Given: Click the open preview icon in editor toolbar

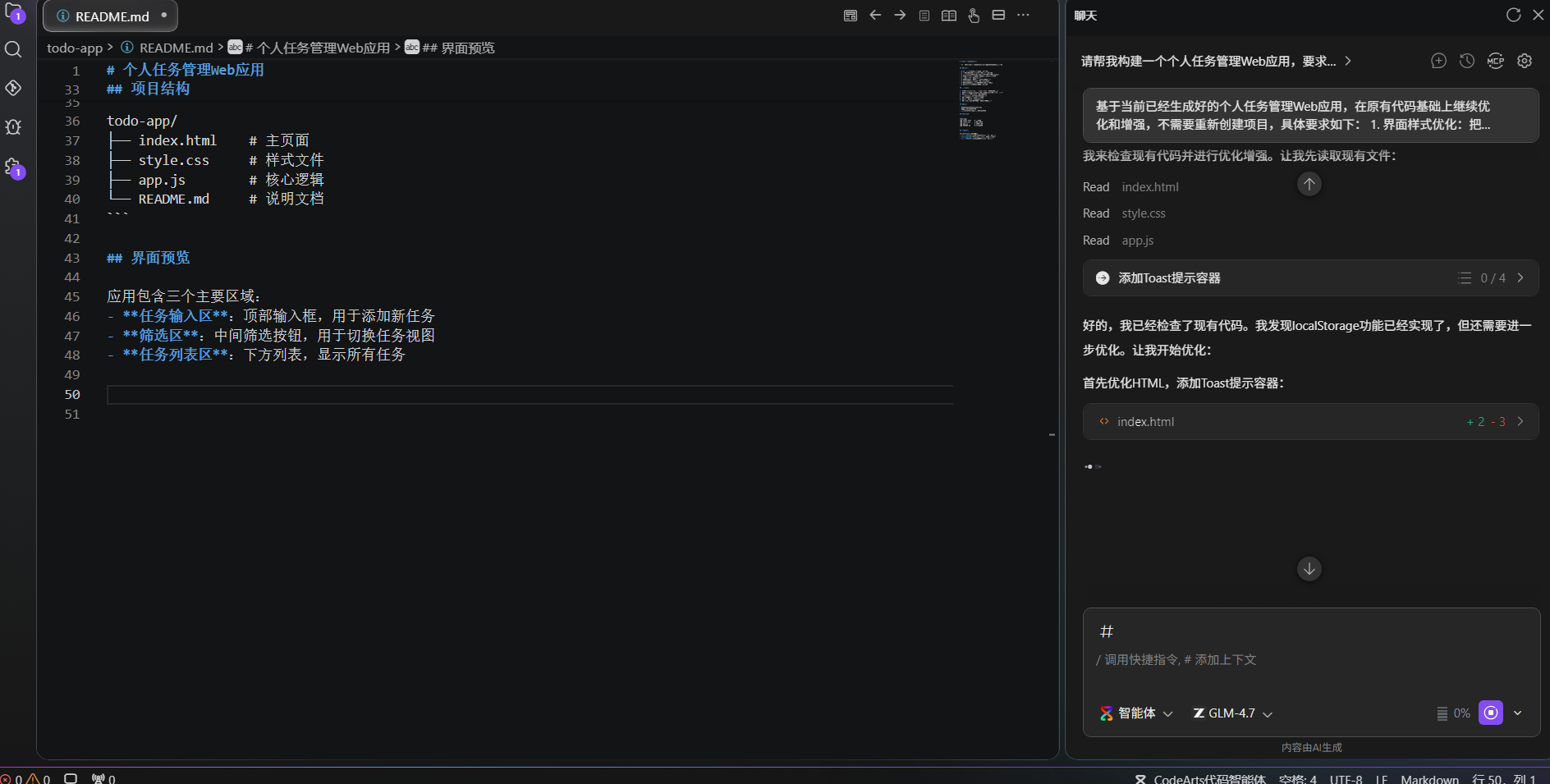Looking at the screenshot, I should click(851, 16).
